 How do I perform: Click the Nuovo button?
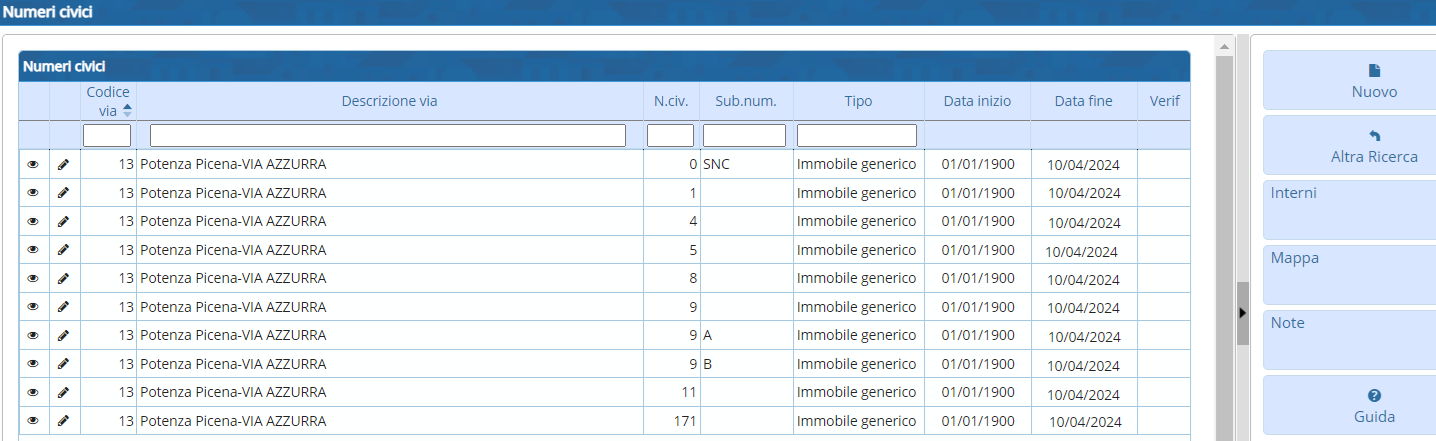(x=1349, y=81)
